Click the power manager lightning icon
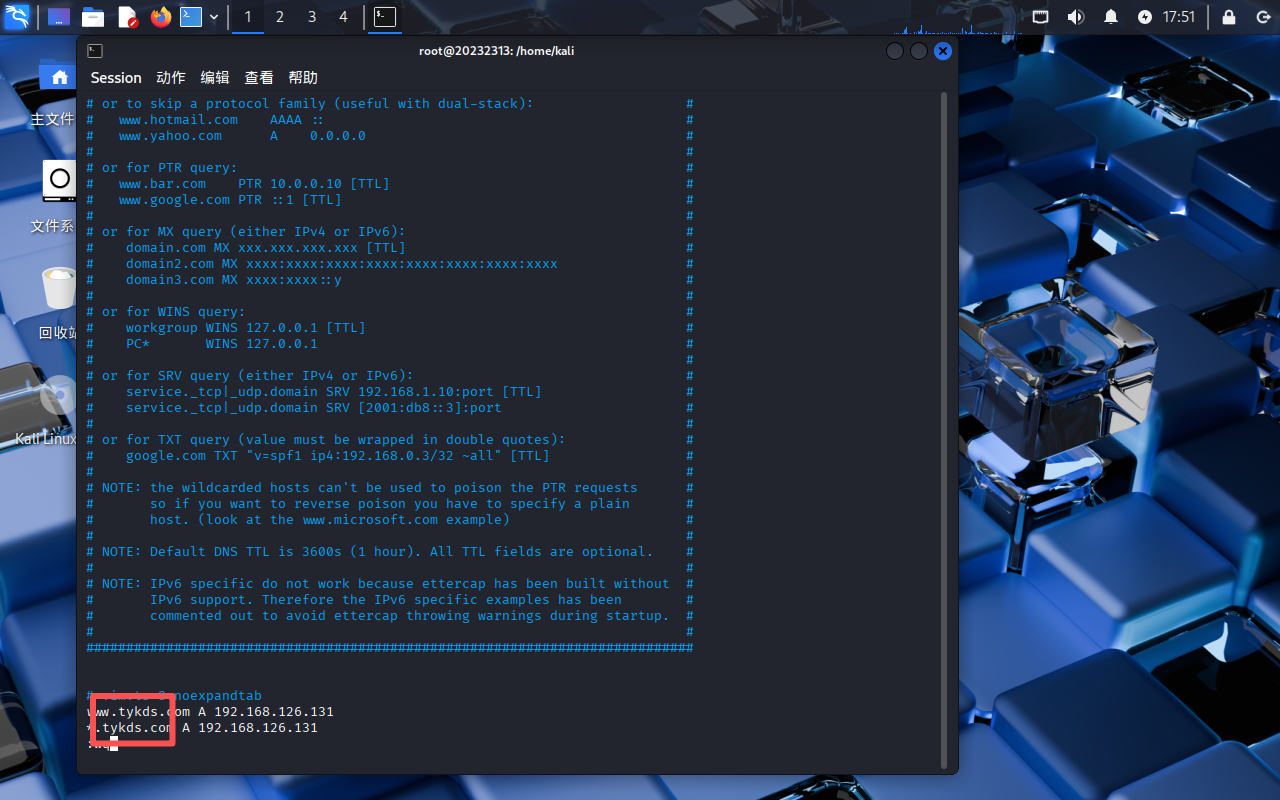Screen dimensions: 1280x800 click(1145, 17)
